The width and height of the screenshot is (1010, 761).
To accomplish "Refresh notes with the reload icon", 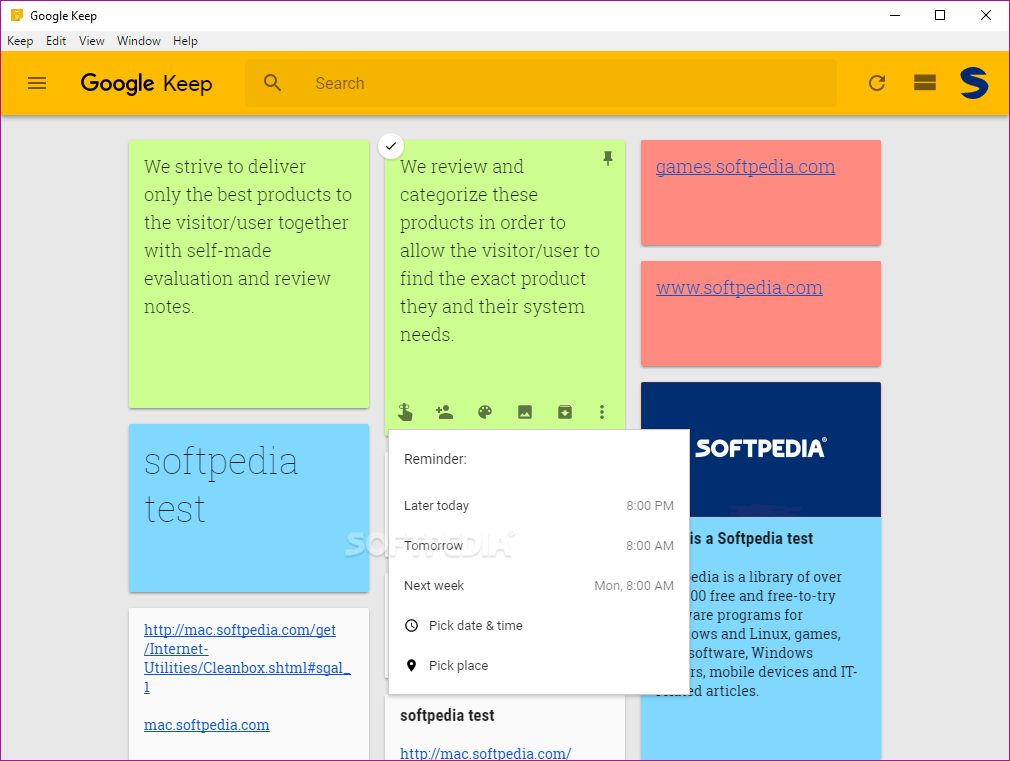I will click(x=877, y=83).
